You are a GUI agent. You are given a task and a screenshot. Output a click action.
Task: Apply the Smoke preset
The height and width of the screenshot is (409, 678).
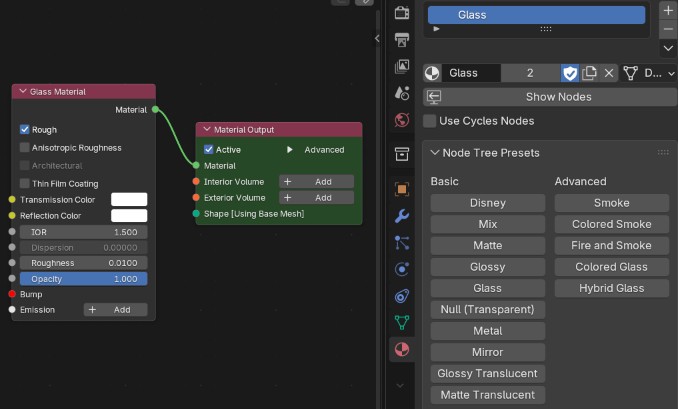click(x=612, y=203)
